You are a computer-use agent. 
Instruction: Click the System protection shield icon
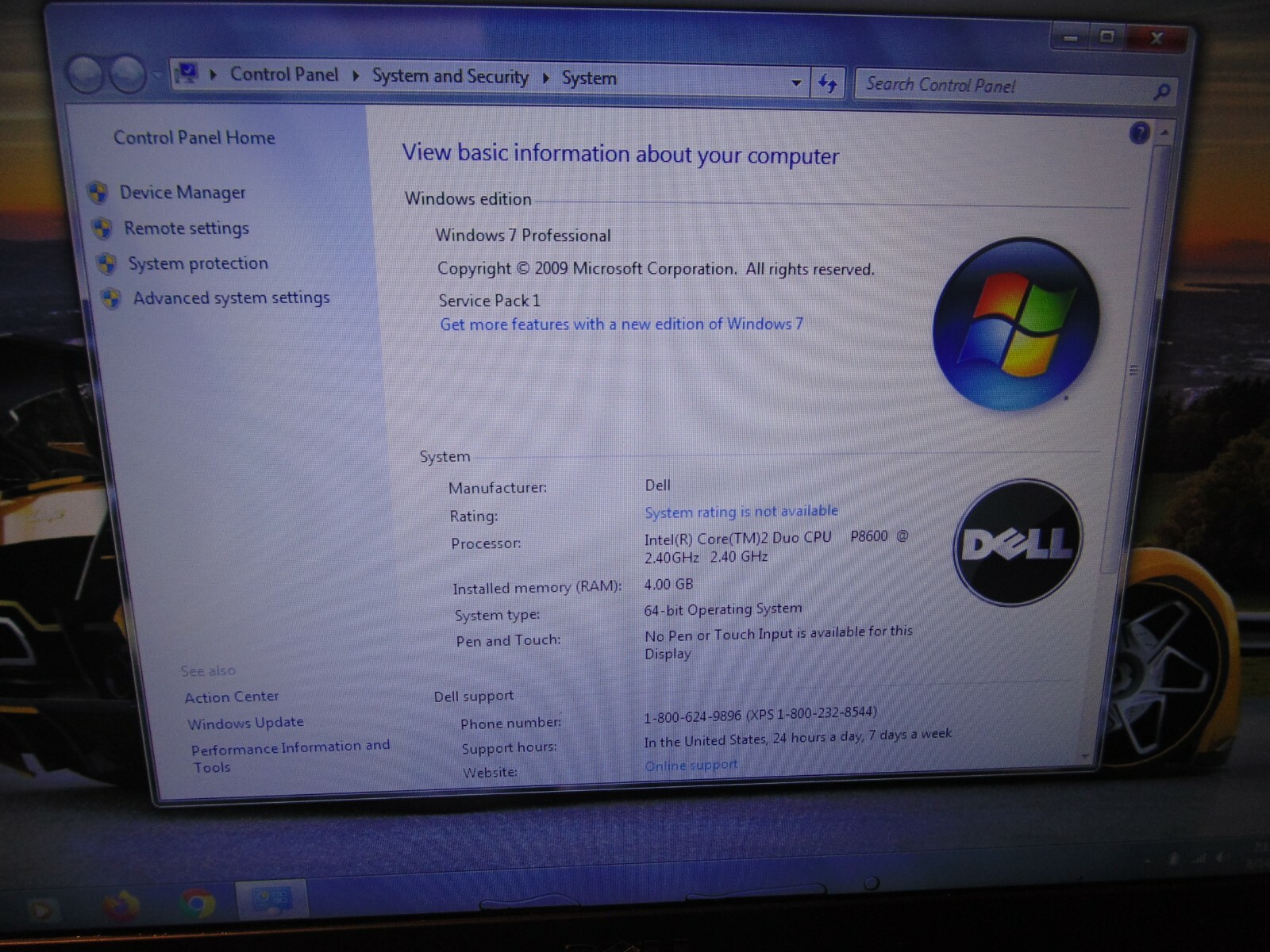106,264
